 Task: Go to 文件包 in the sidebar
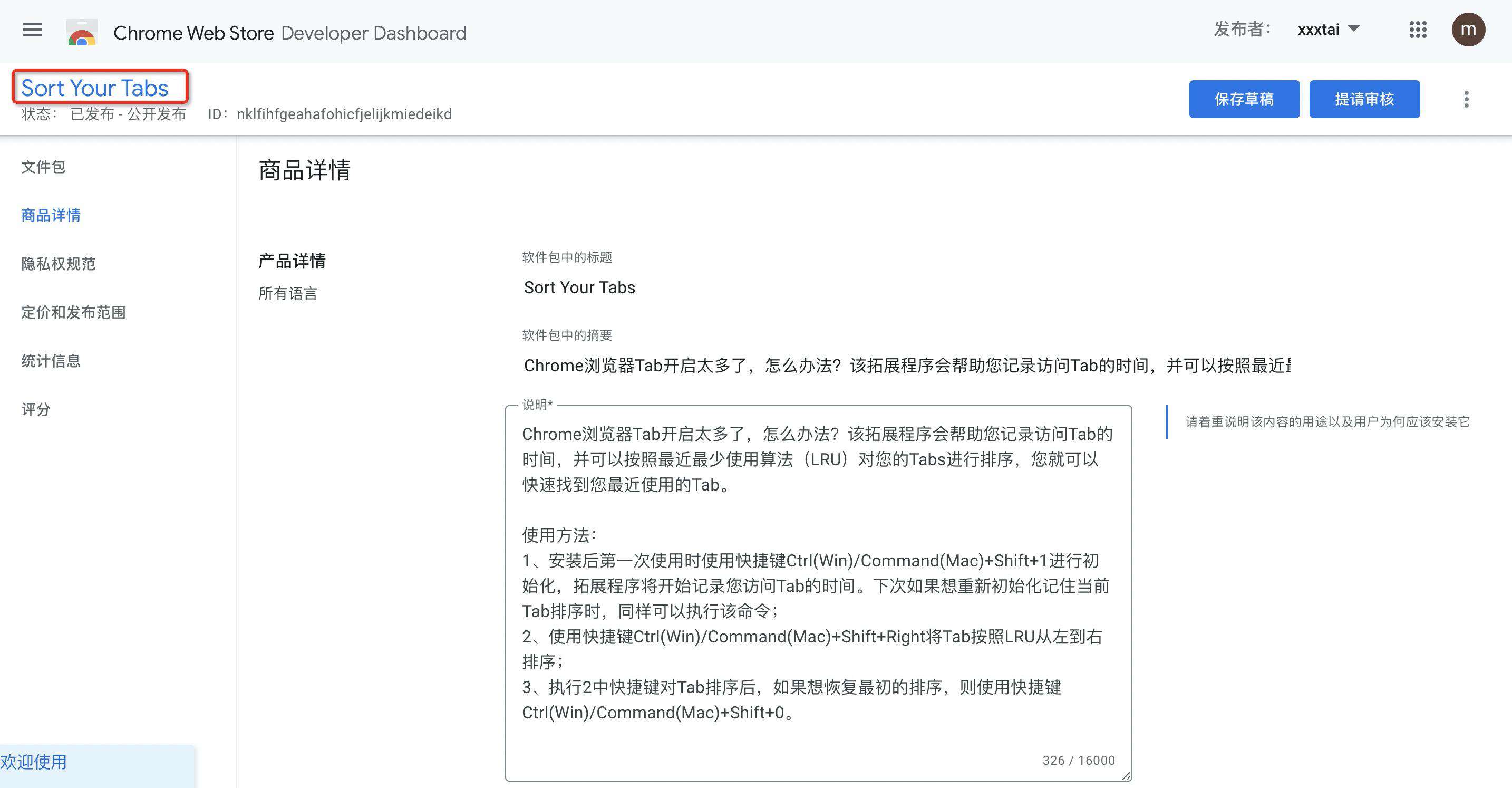(x=43, y=167)
